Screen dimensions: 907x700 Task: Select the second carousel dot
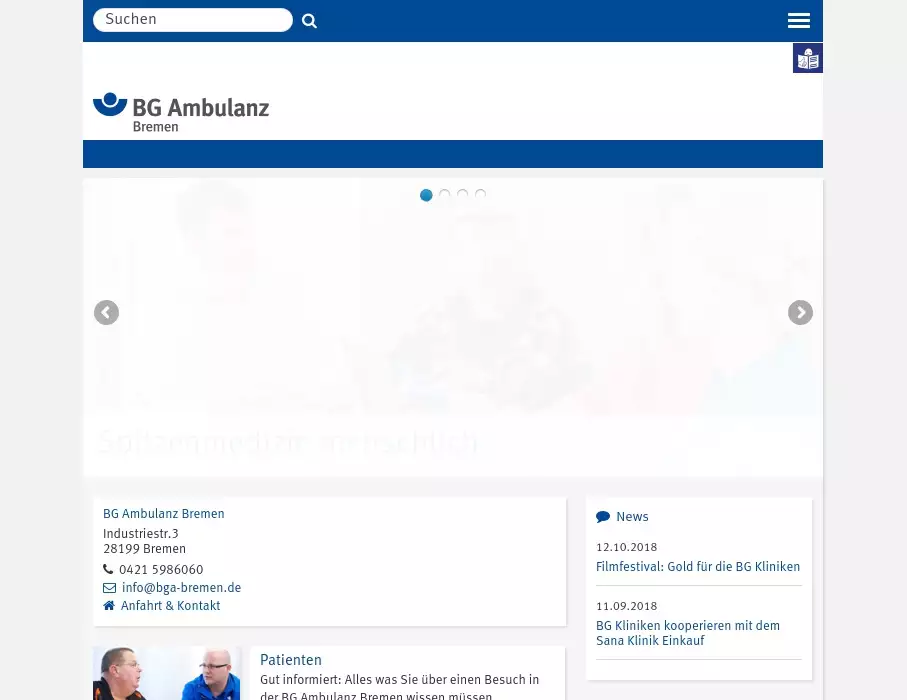tap(445, 195)
